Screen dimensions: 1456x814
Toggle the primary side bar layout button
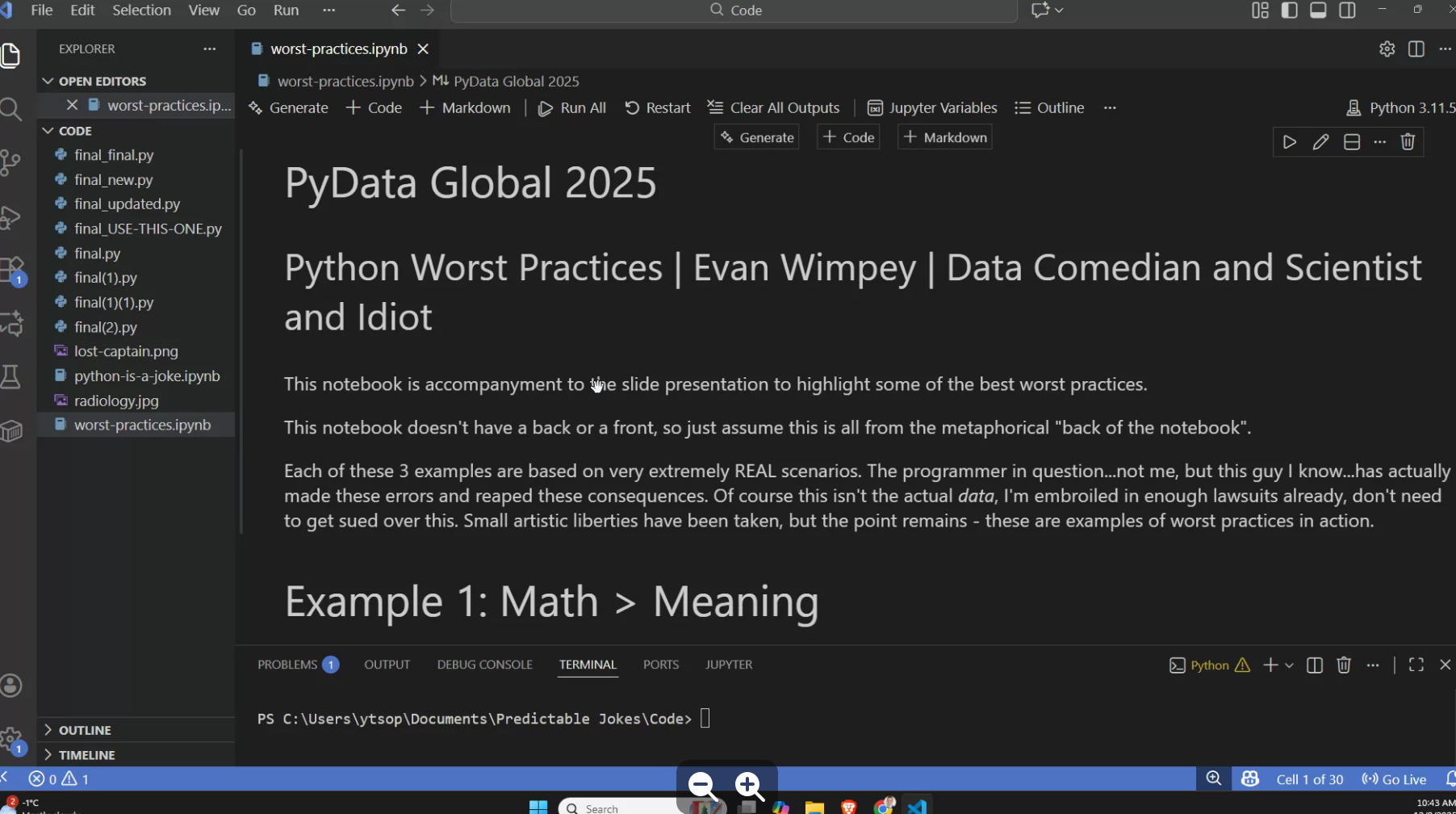tap(1289, 10)
